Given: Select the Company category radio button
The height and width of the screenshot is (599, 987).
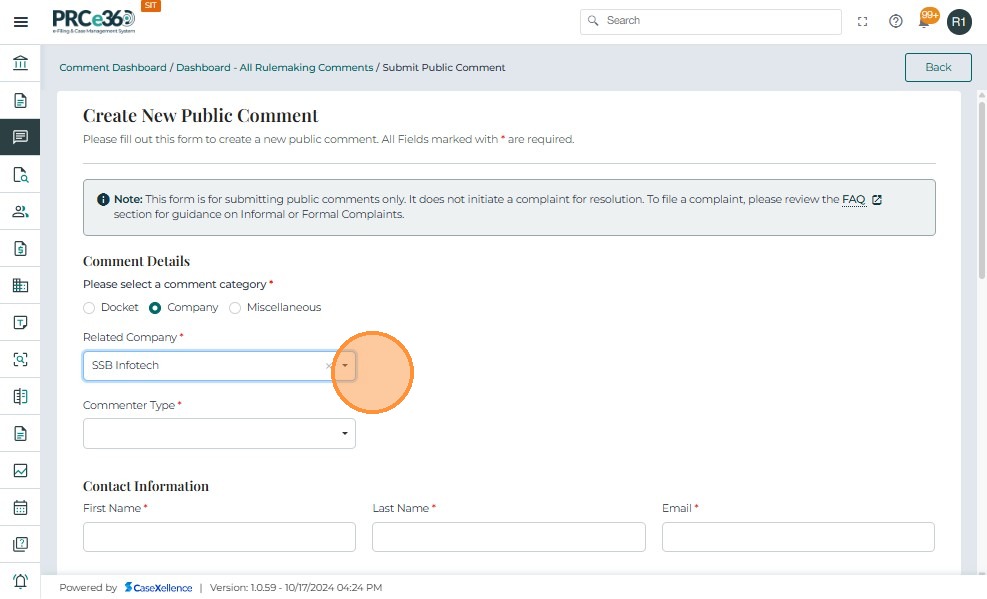Looking at the screenshot, I should point(155,308).
